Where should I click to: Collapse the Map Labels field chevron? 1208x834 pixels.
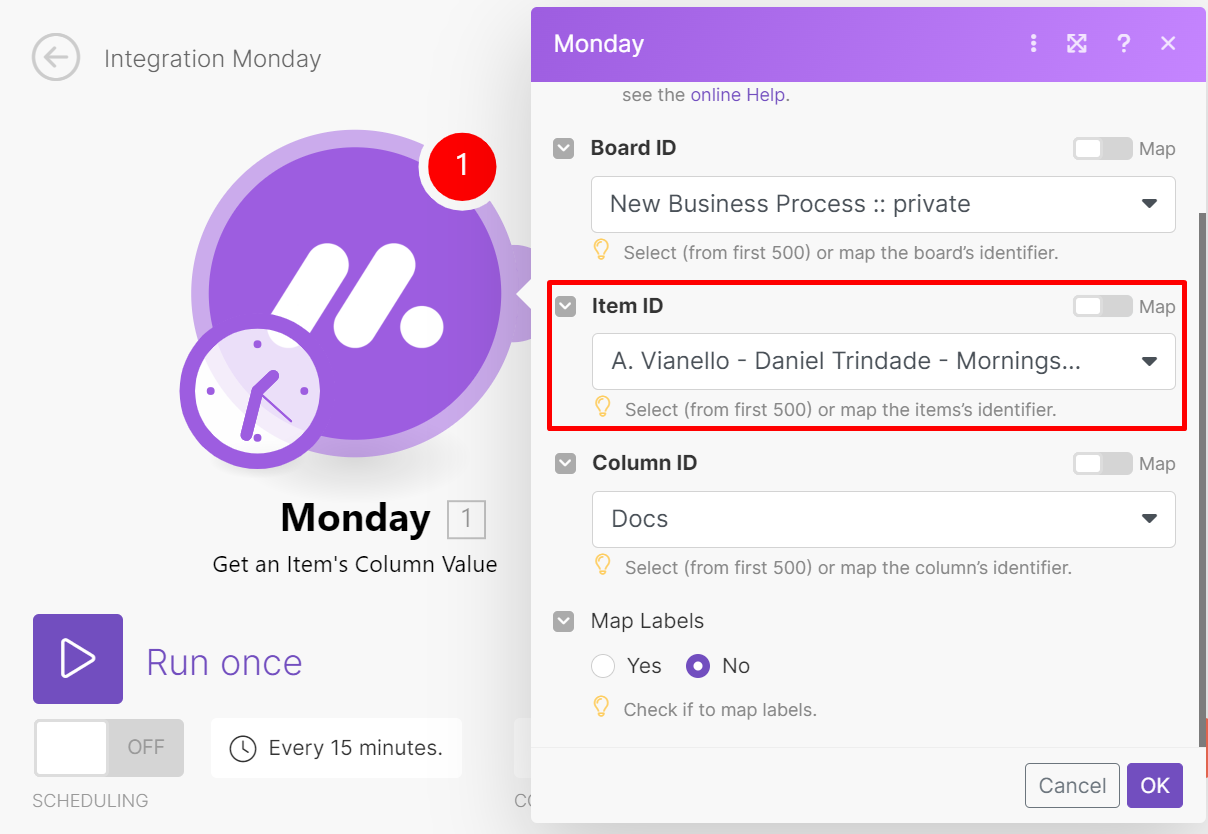(x=565, y=621)
